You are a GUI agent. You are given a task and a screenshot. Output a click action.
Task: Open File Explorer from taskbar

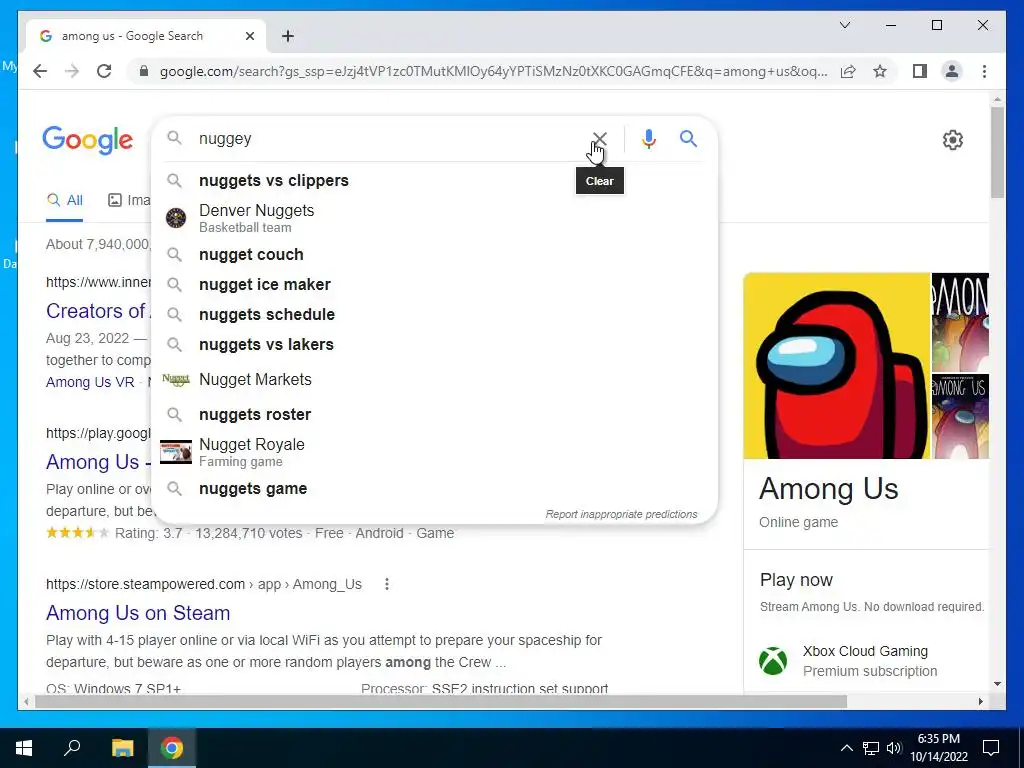point(122,748)
